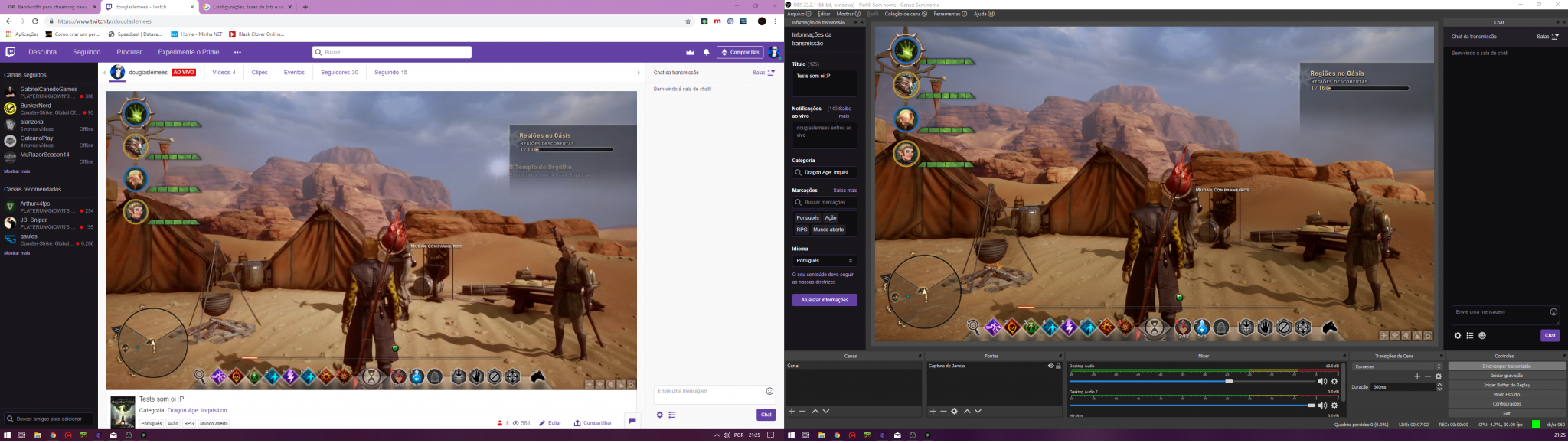Reload the Twitch page in Chrome
The width and height of the screenshot is (1568, 443).
[35, 21]
